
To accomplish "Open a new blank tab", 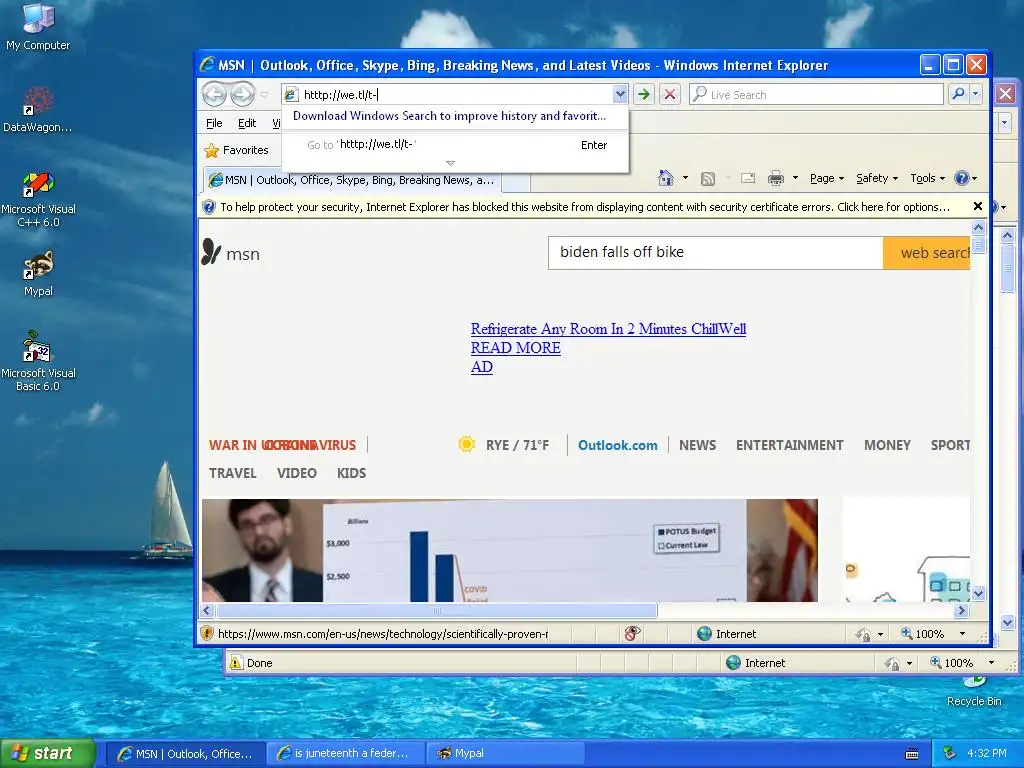I will point(515,182).
